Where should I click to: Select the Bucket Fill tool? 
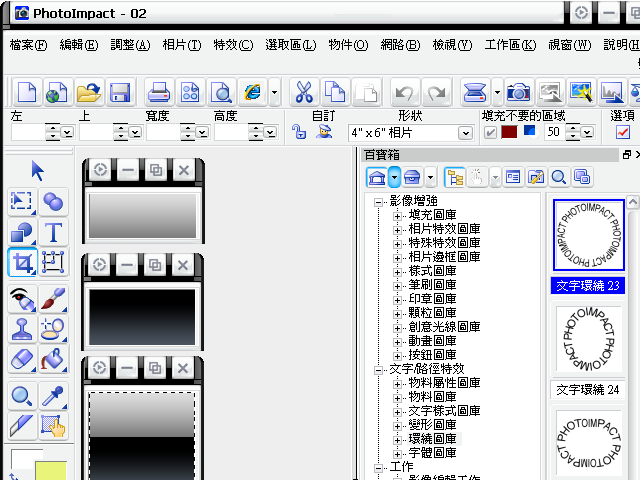tap(53, 360)
